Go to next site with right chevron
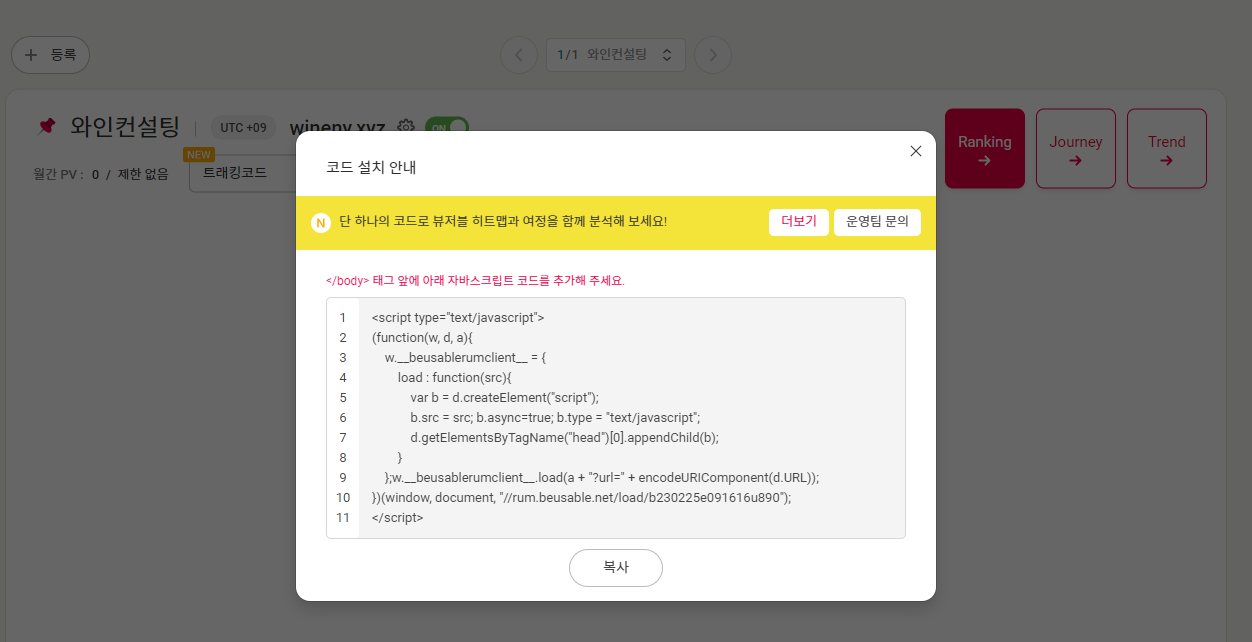 tap(713, 55)
